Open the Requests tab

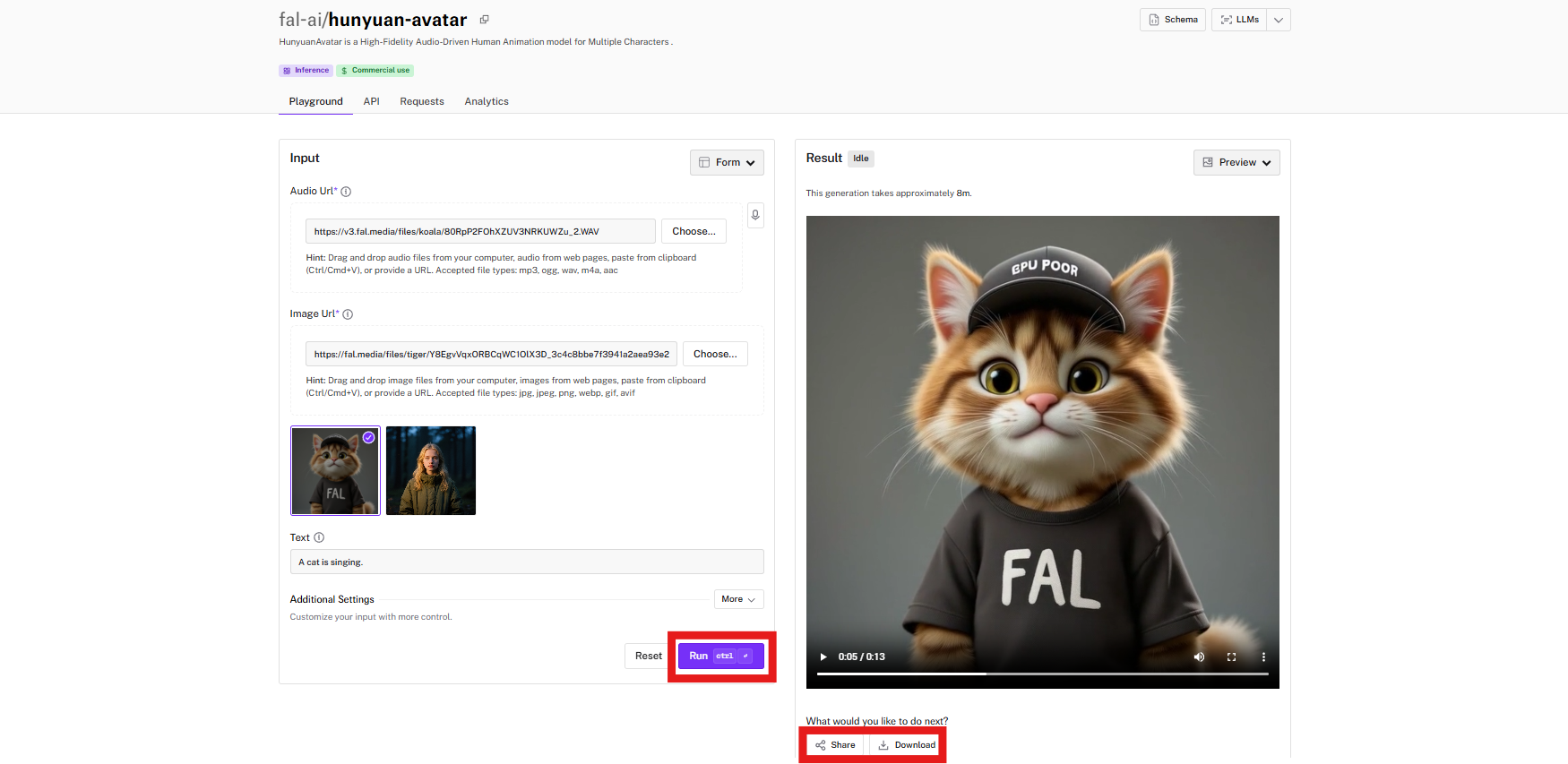tap(422, 101)
